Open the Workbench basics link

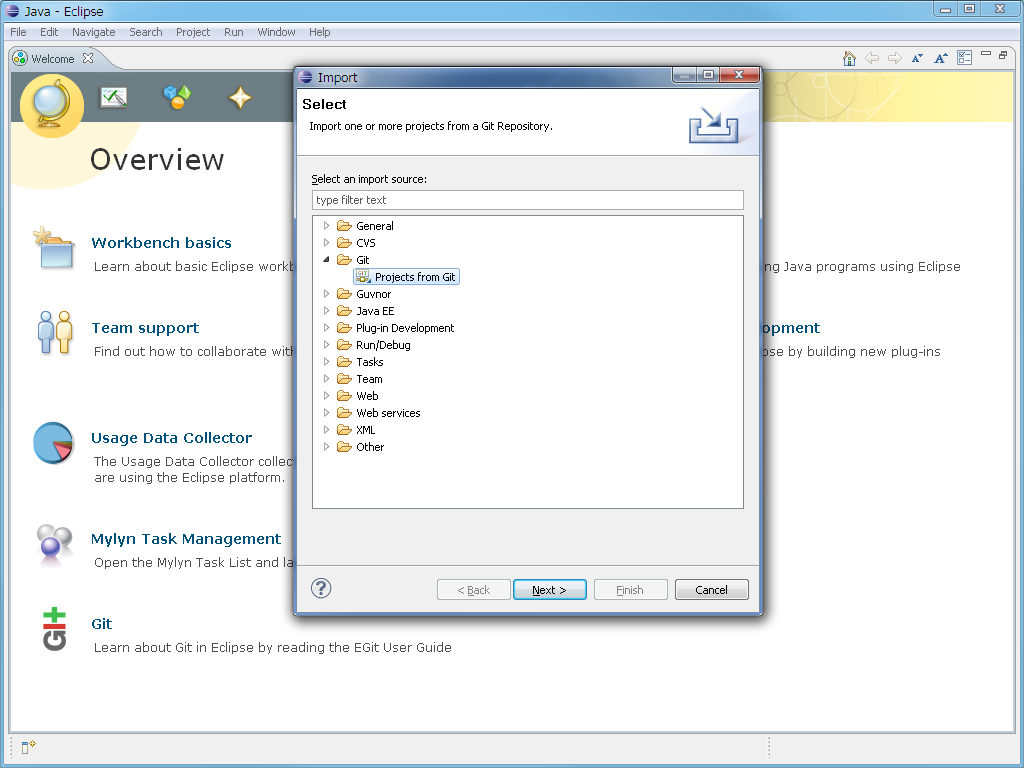(161, 243)
